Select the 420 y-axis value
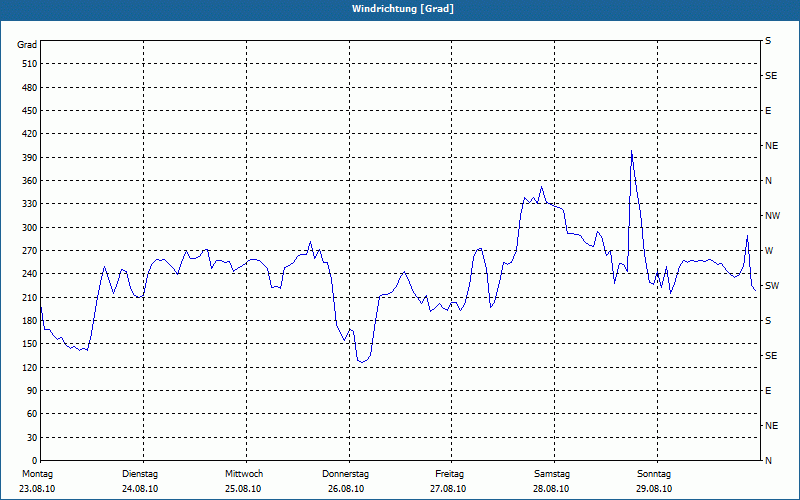The width and height of the screenshot is (800, 500). (x=30, y=134)
